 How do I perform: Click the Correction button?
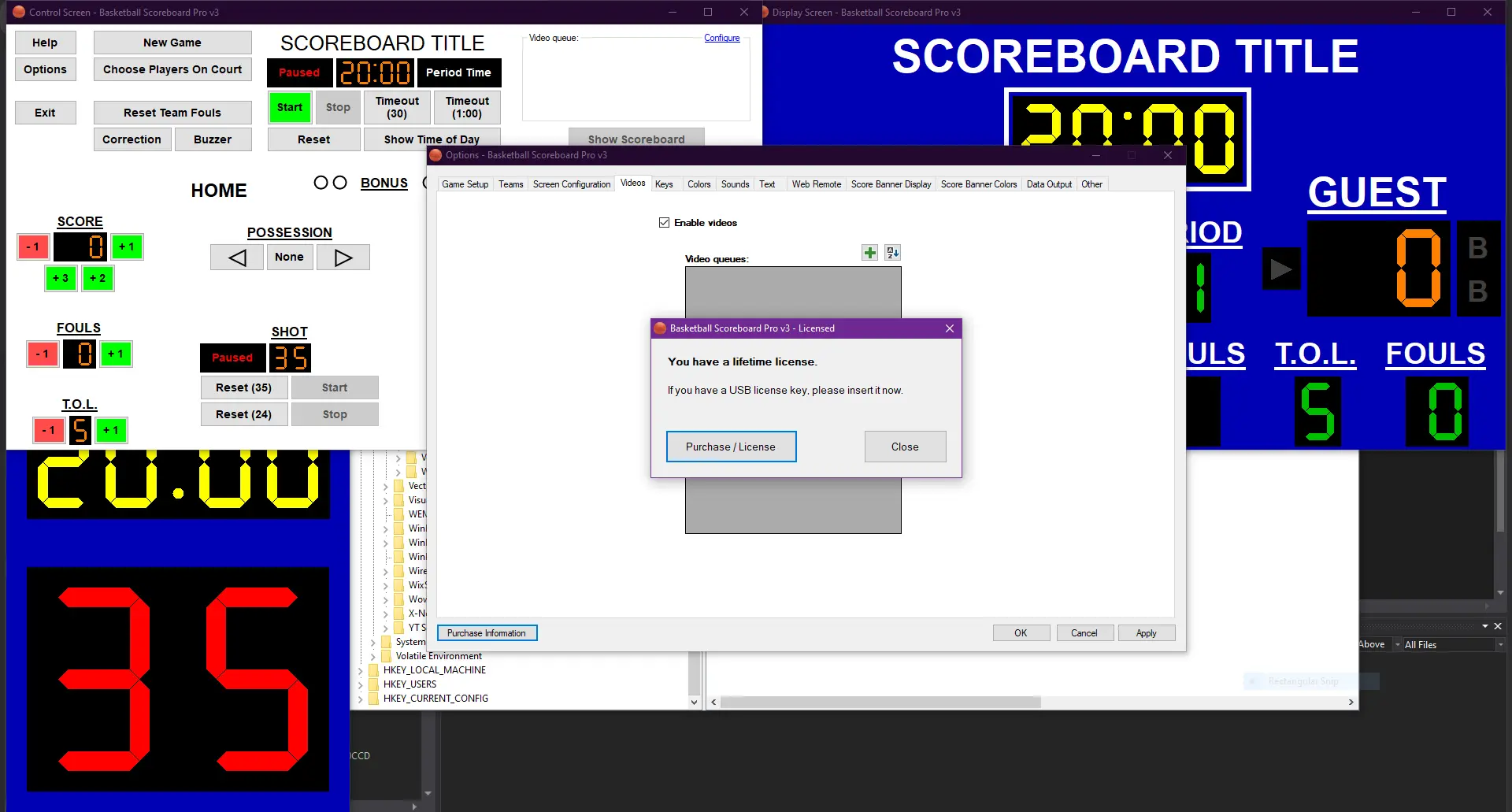[132, 139]
